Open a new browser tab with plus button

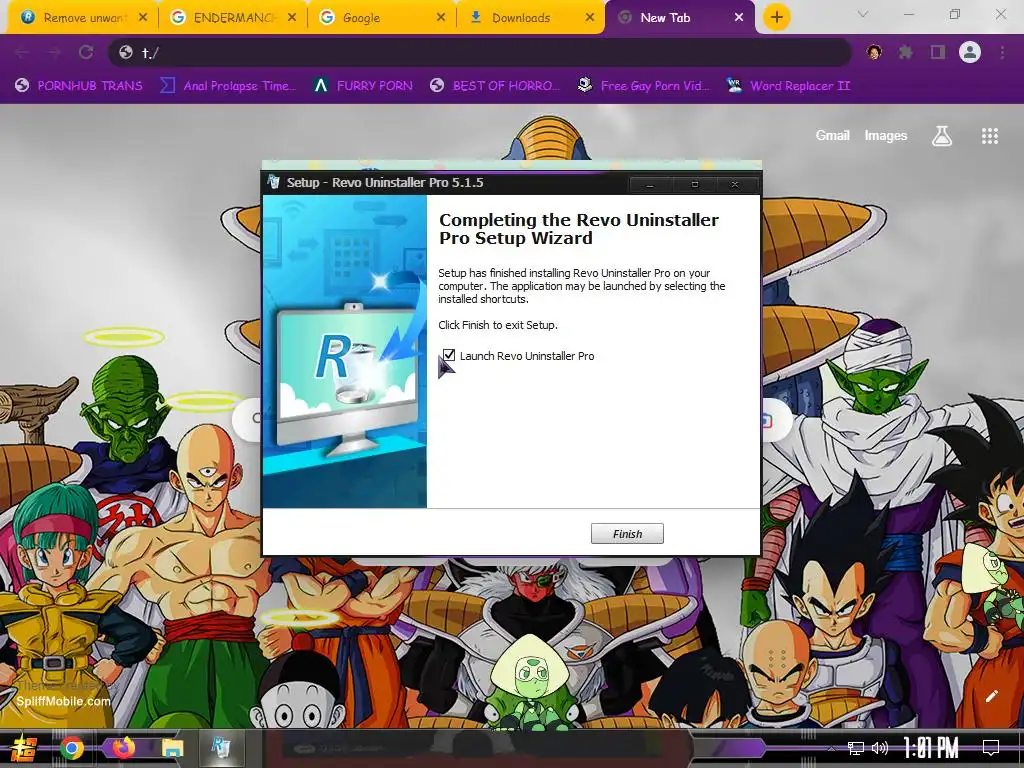[x=776, y=18]
